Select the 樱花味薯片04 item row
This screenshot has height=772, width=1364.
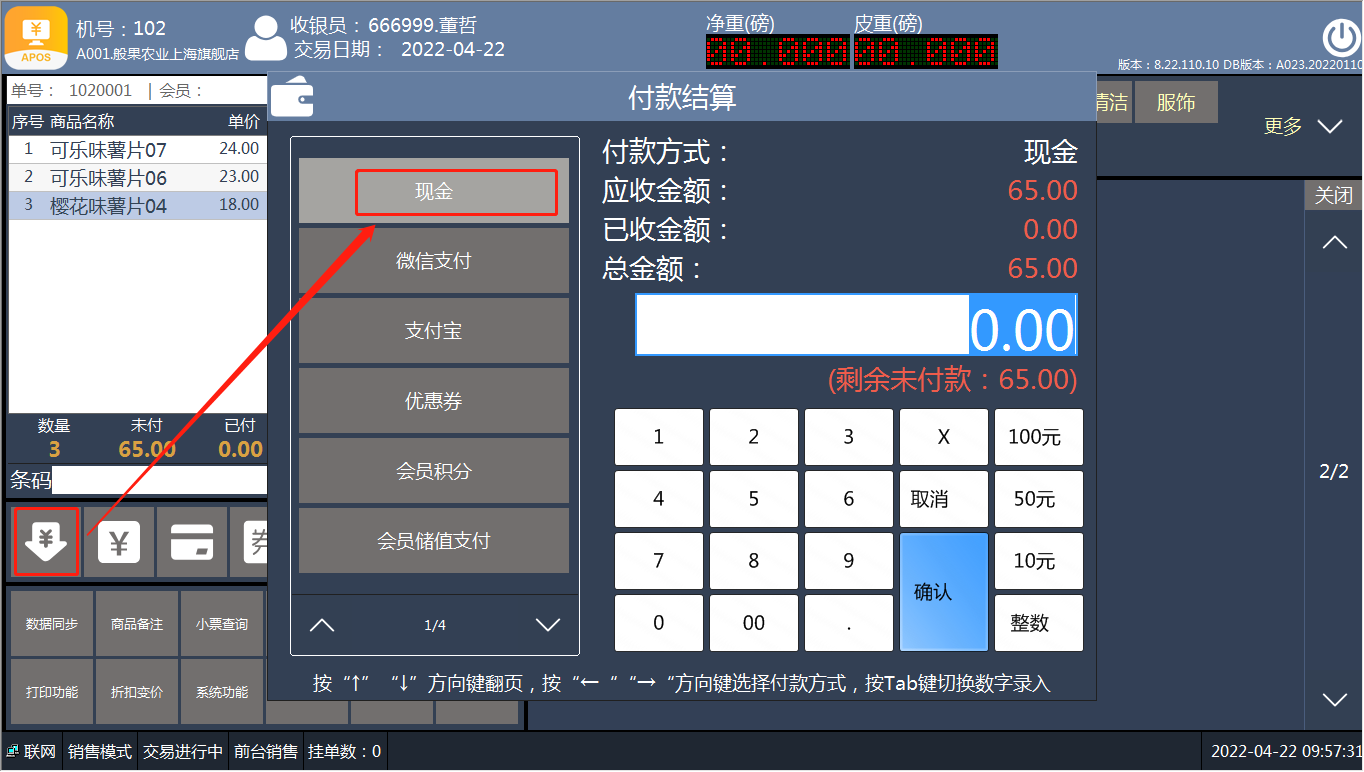point(138,206)
